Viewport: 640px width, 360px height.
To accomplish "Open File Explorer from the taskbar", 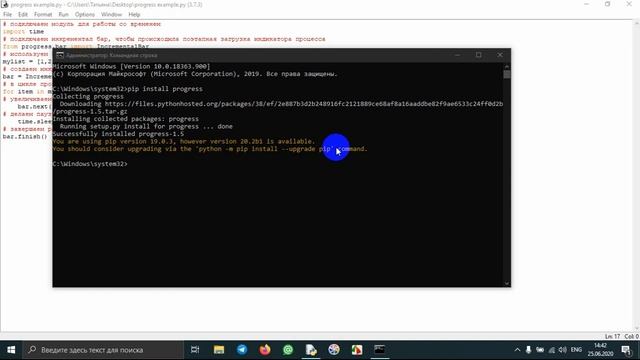I will pyautogui.click(x=219, y=350).
